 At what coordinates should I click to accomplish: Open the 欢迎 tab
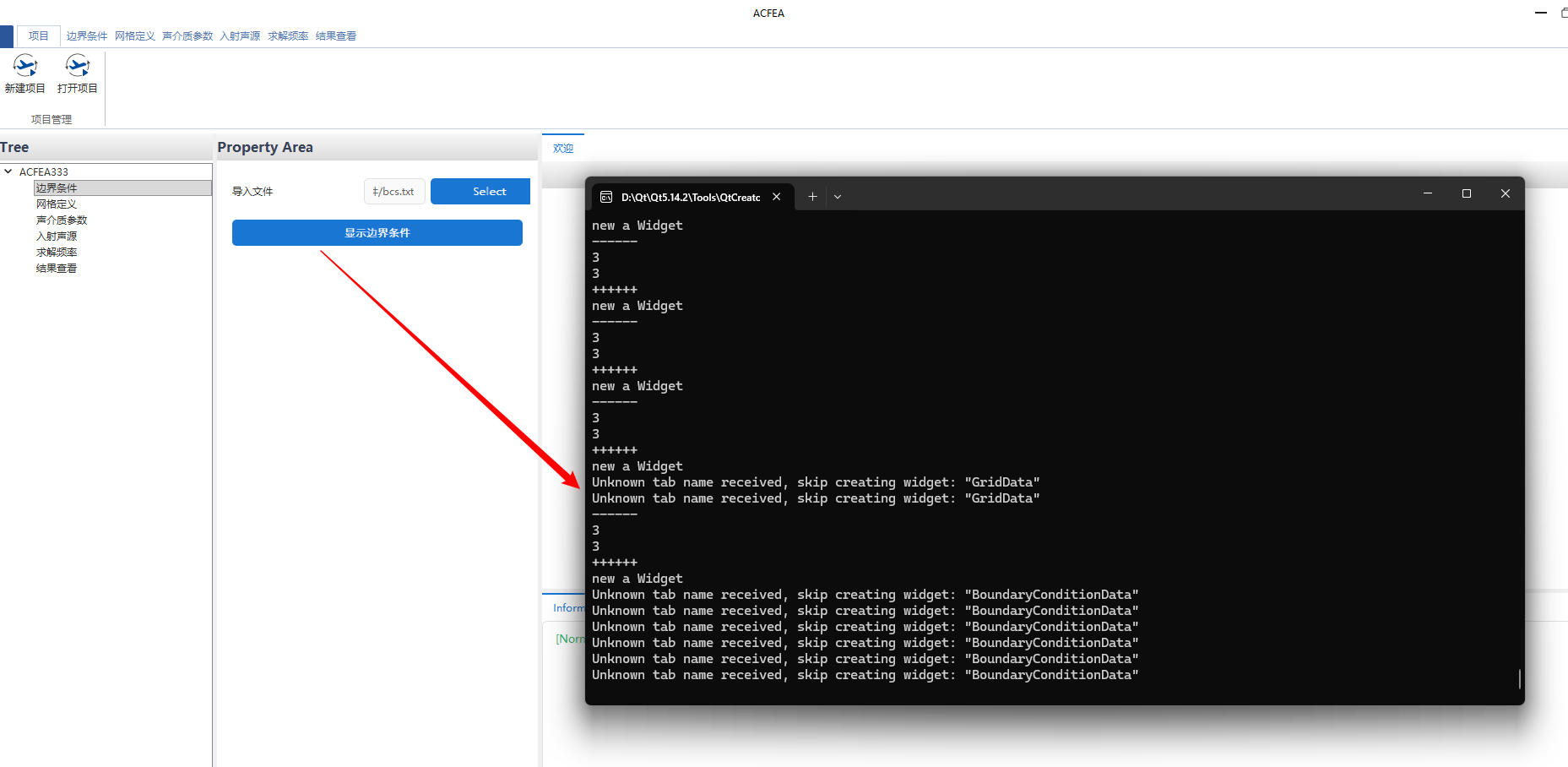(563, 148)
